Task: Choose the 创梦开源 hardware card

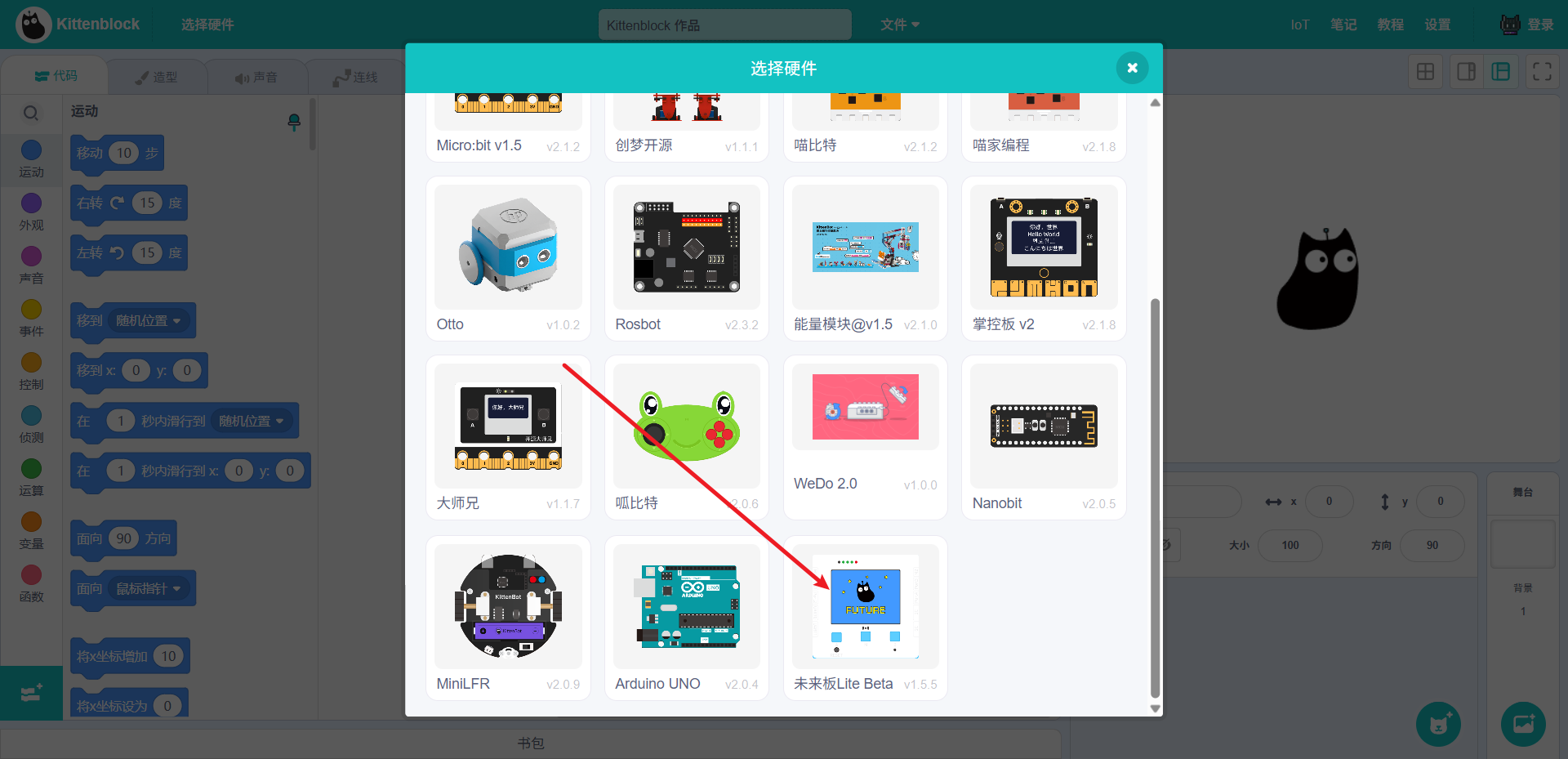Action: click(x=686, y=127)
